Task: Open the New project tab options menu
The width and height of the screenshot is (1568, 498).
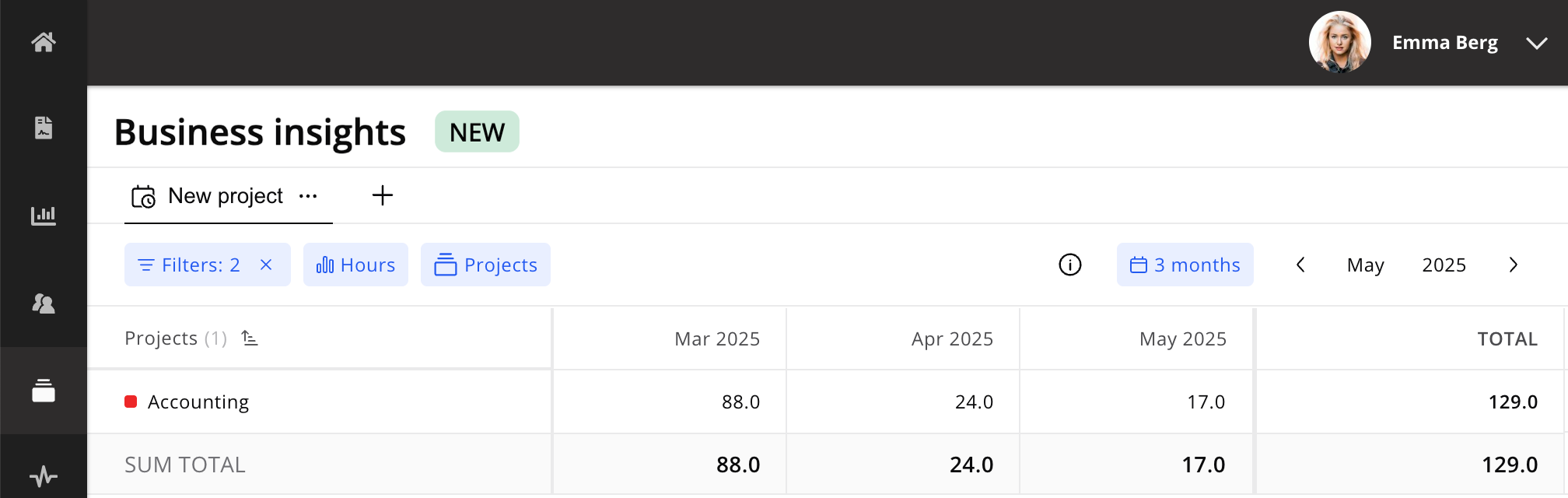Action: click(x=308, y=196)
